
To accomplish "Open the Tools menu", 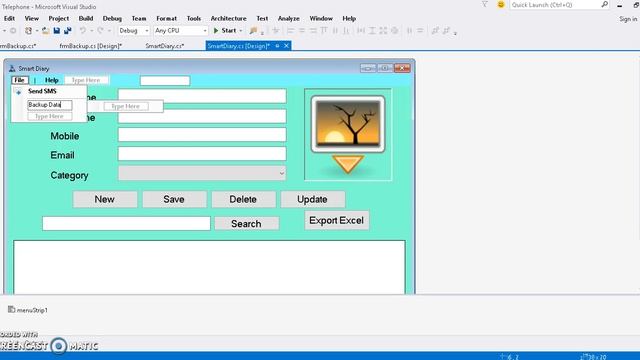I will (194, 18).
